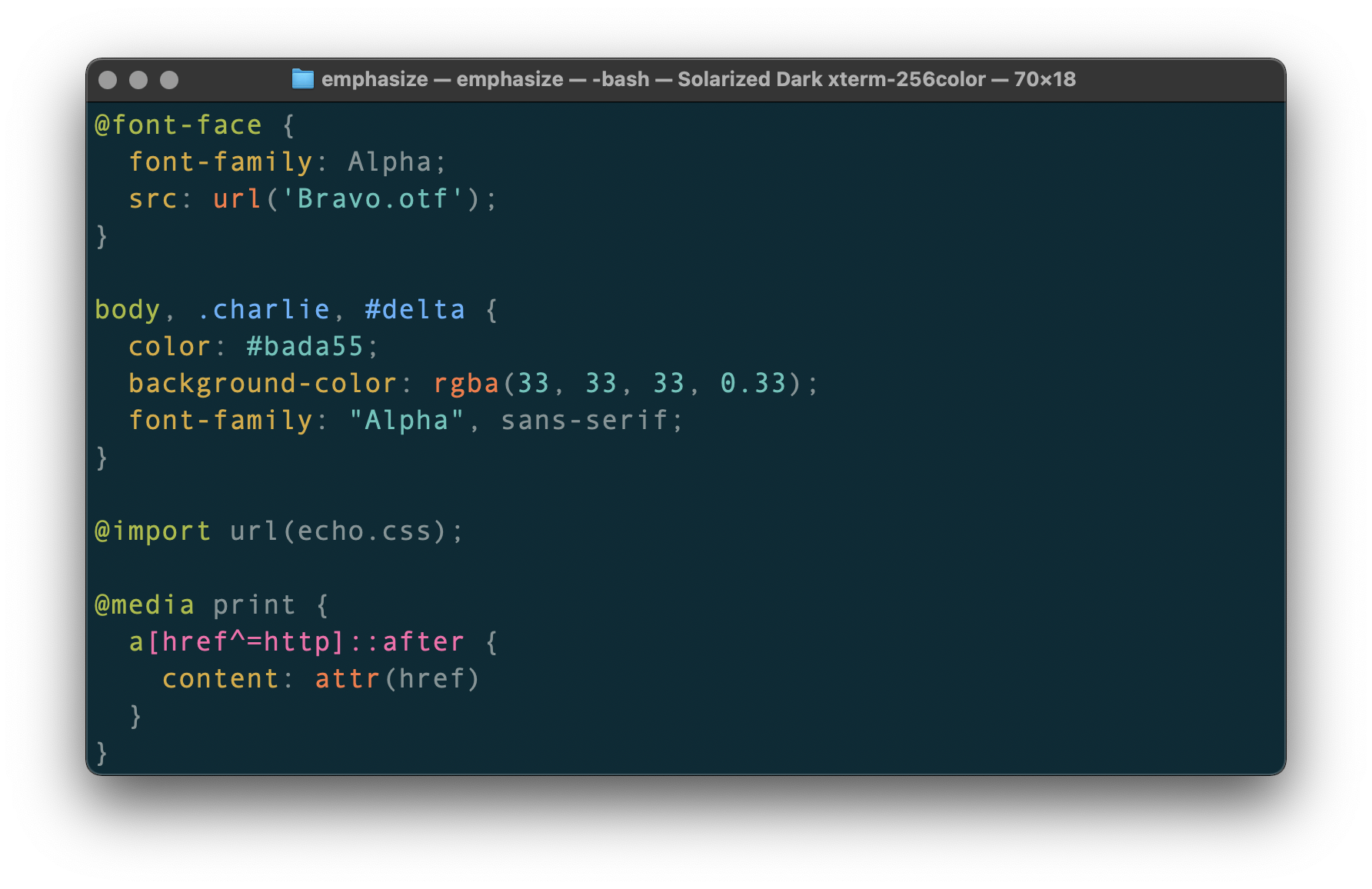The height and width of the screenshot is (889, 1372).
Task: Click the folder icon in title bar
Action: point(303,79)
